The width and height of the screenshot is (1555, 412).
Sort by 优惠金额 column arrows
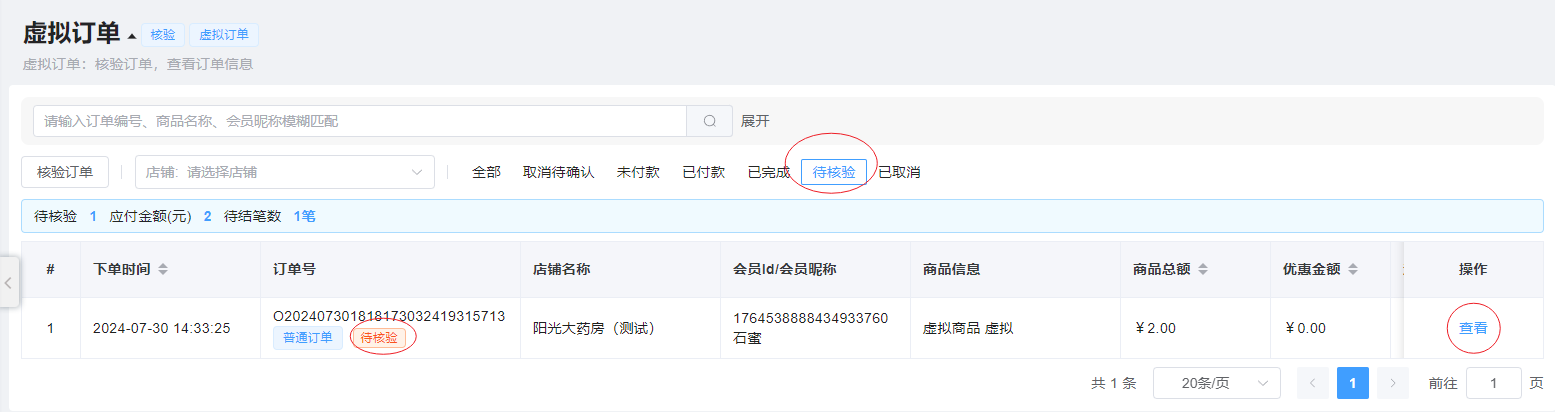[x=1354, y=270]
